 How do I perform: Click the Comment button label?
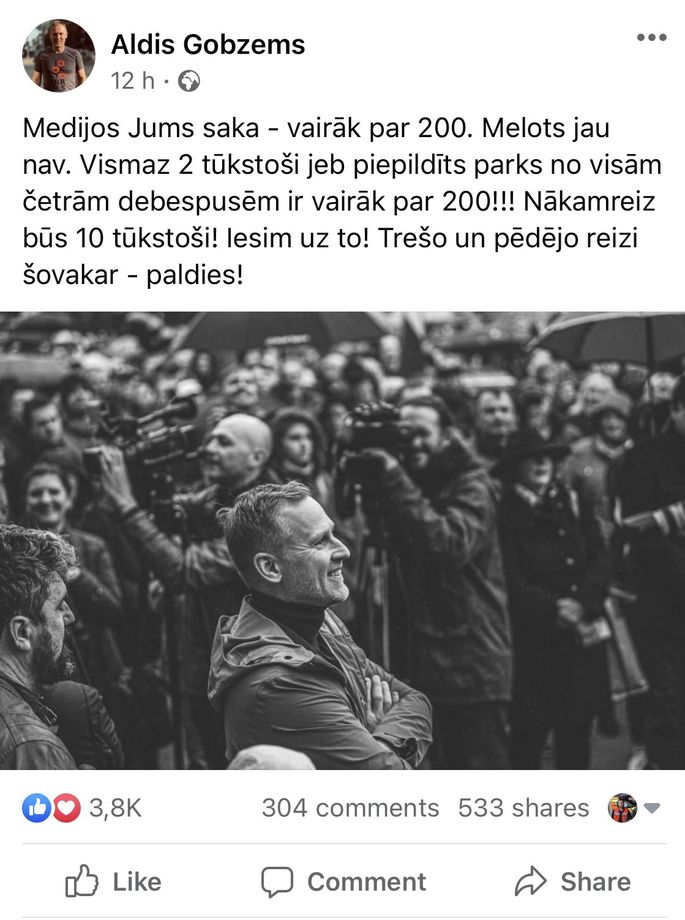367,882
